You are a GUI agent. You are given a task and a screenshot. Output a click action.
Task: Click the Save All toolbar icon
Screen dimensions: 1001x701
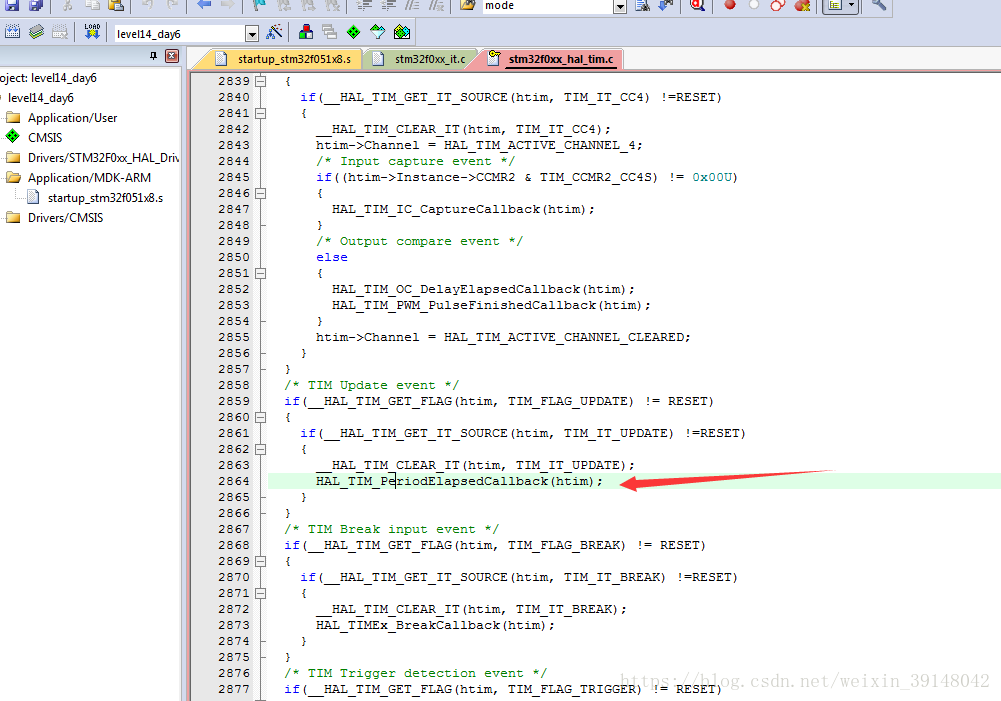coord(36,5)
